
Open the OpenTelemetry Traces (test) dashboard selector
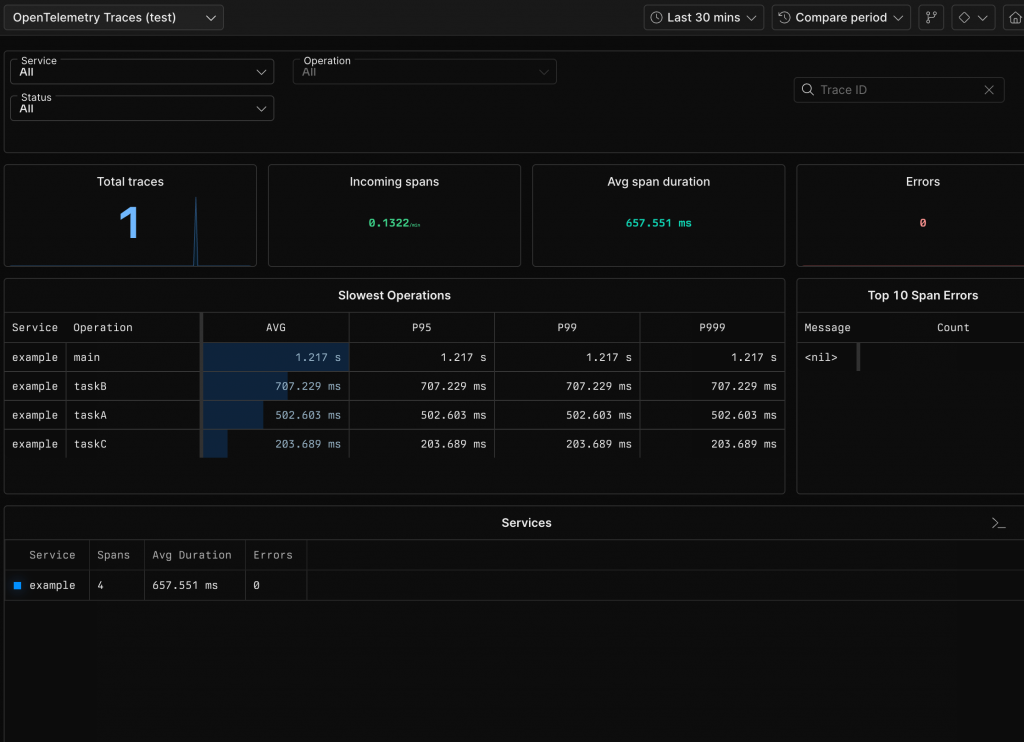point(114,18)
